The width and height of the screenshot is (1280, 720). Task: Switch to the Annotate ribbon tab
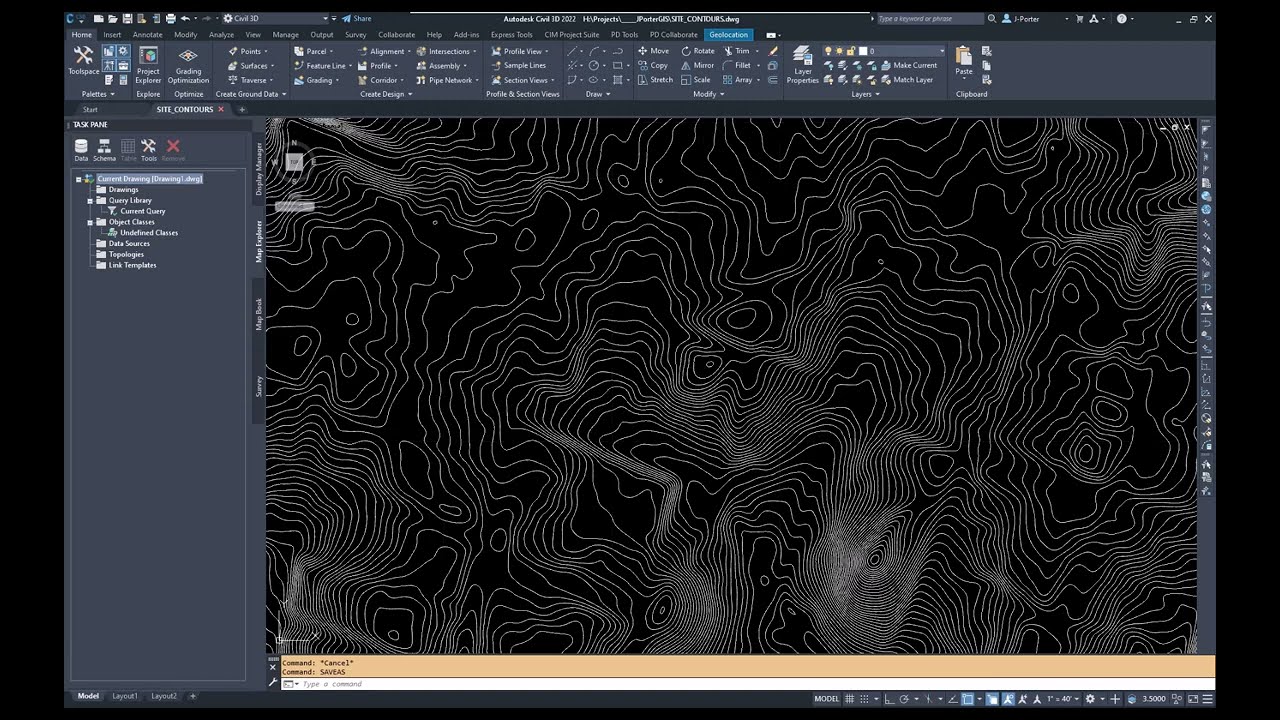[x=147, y=35]
